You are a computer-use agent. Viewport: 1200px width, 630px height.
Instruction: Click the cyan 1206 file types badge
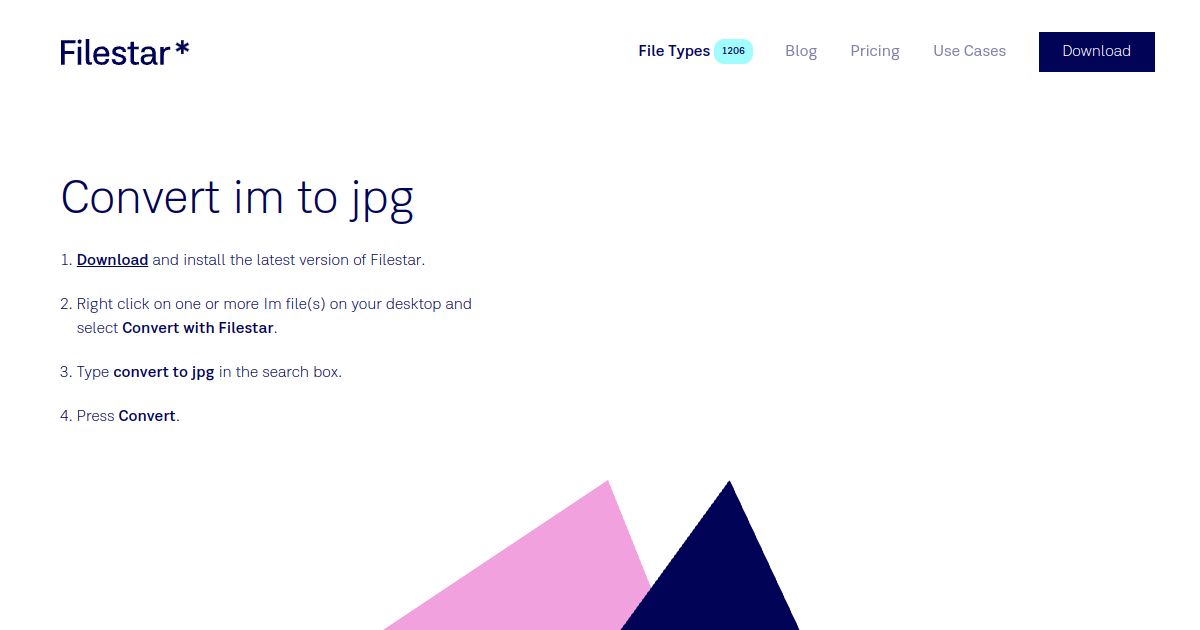coord(733,50)
